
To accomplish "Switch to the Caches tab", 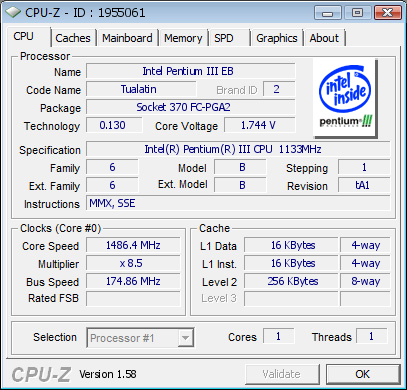I will click(x=73, y=38).
